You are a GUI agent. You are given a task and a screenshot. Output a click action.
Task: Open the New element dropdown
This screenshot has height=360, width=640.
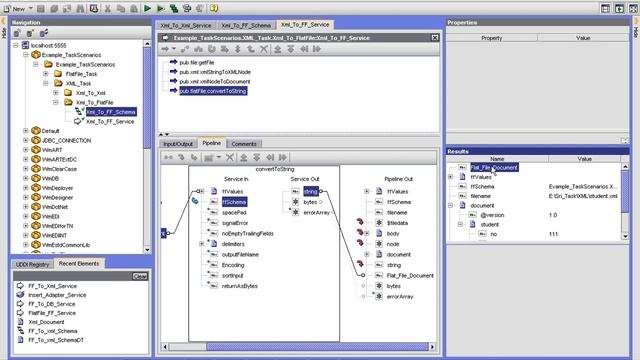tap(30, 8)
